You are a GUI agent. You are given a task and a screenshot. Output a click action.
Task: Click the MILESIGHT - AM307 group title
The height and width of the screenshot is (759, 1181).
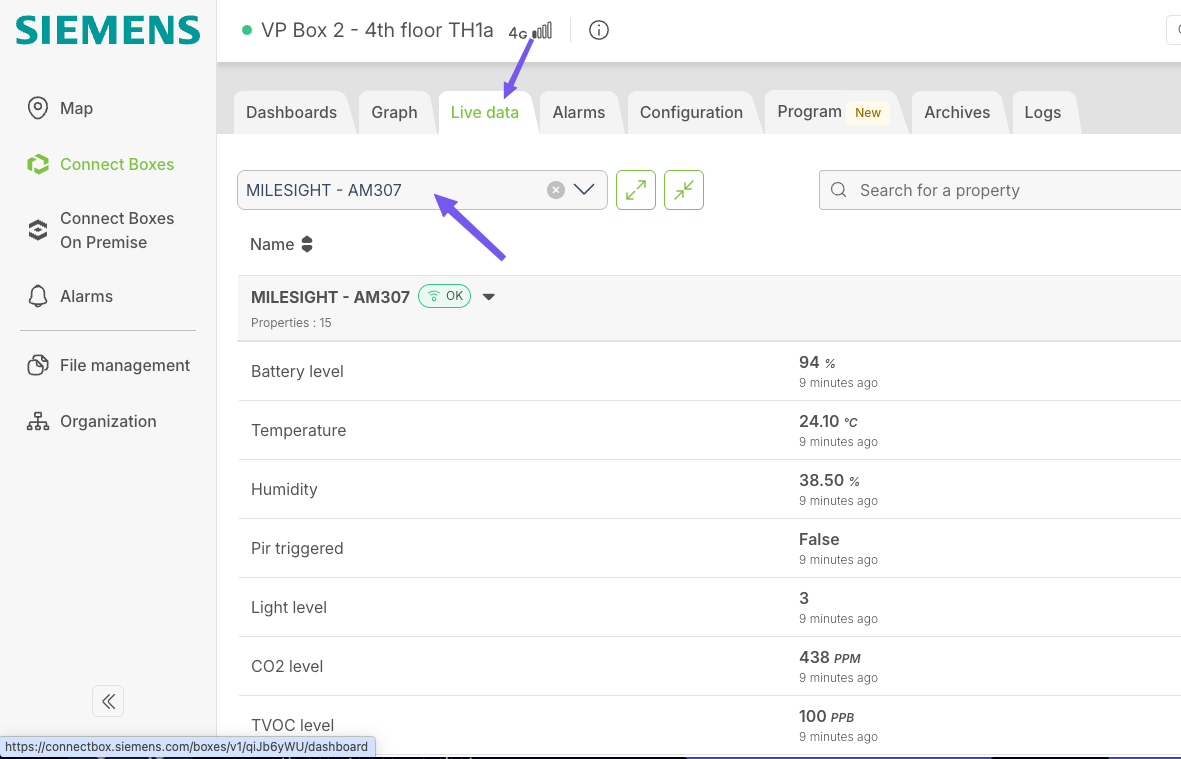point(330,297)
